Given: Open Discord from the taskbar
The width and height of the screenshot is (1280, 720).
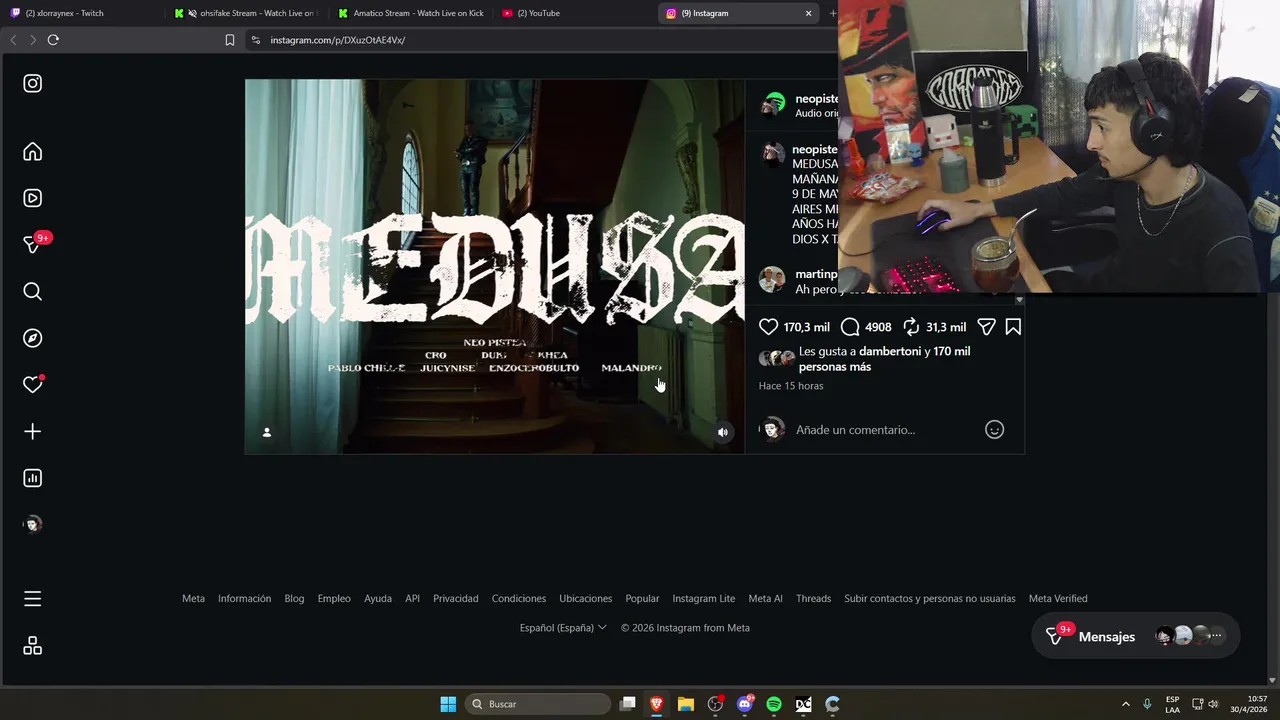Looking at the screenshot, I should [x=745, y=704].
